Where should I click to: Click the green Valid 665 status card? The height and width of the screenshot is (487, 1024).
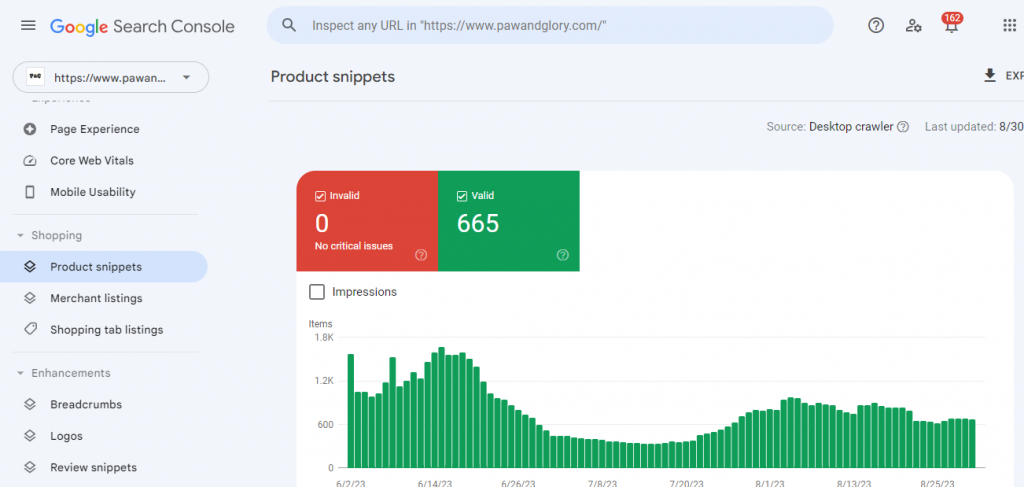509,221
